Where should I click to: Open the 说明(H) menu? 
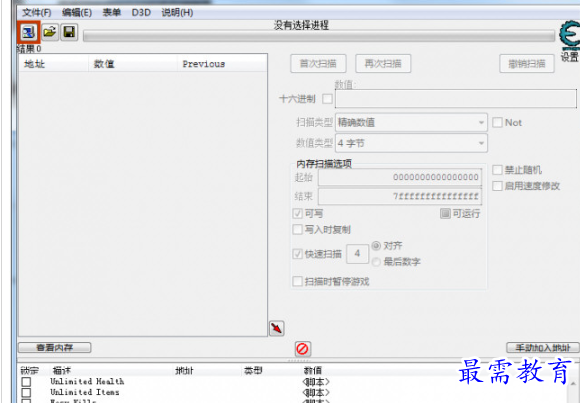tap(177, 13)
